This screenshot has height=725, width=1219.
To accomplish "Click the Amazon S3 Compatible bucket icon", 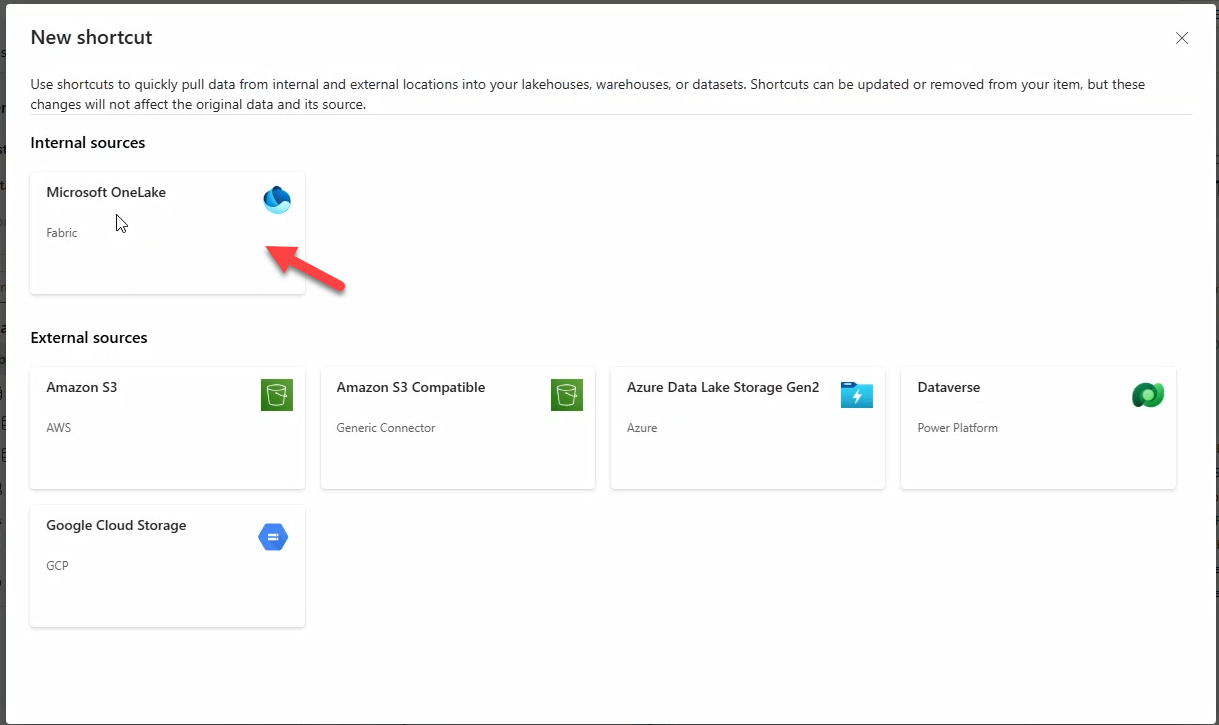I will pos(566,395).
